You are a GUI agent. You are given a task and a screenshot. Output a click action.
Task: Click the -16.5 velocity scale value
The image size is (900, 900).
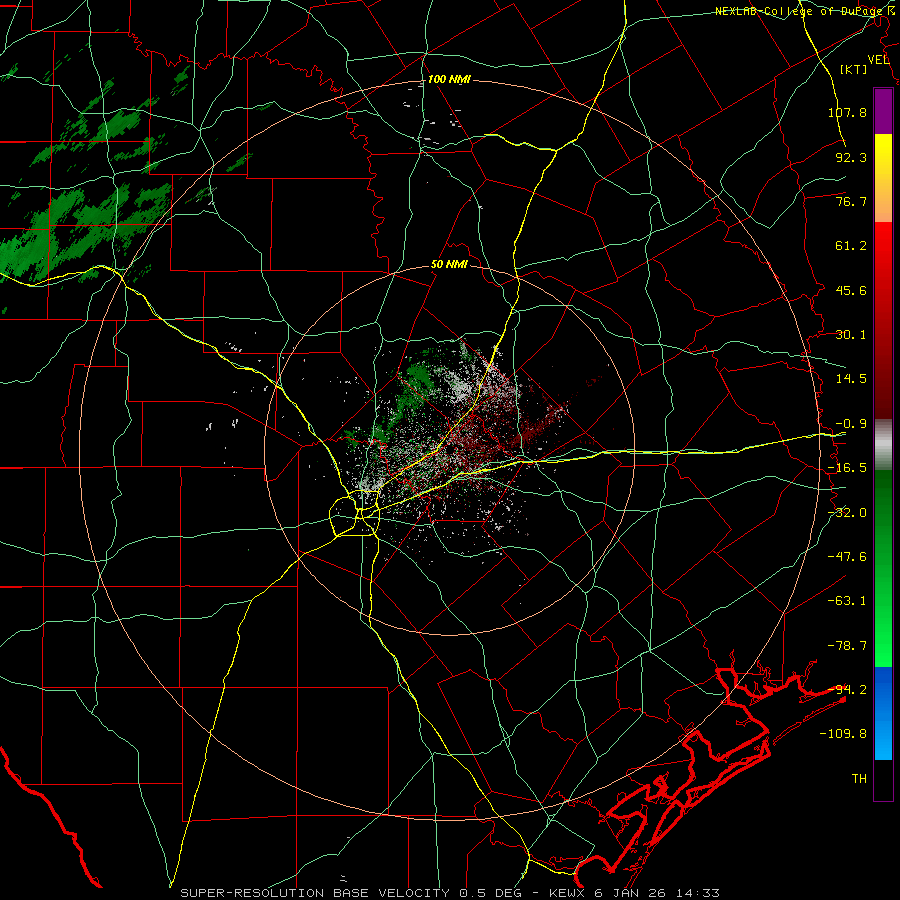pyautogui.click(x=847, y=468)
